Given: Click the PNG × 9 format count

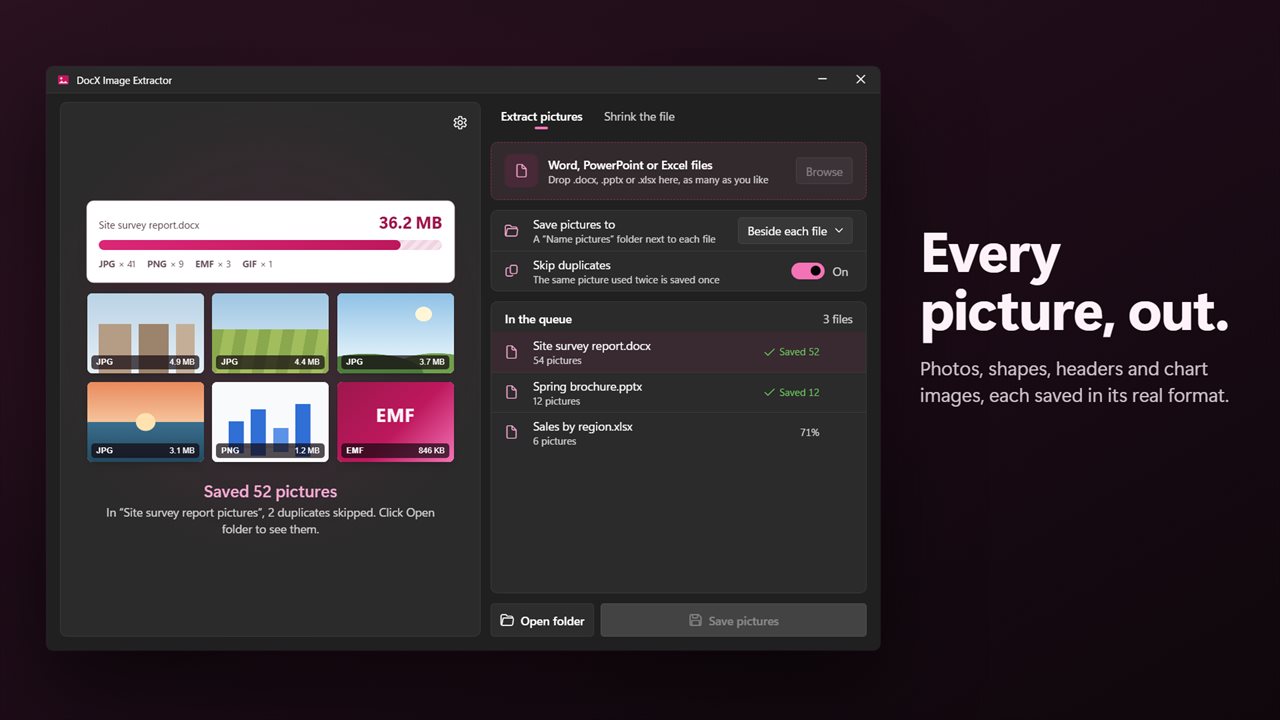Looking at the screenshot, I should 165,264.
